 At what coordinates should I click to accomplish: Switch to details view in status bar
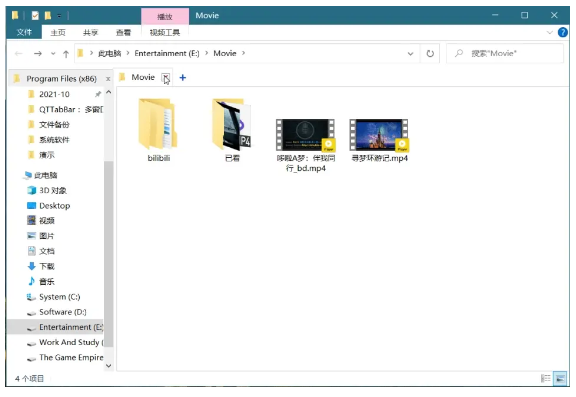click(x=546, y=378)
